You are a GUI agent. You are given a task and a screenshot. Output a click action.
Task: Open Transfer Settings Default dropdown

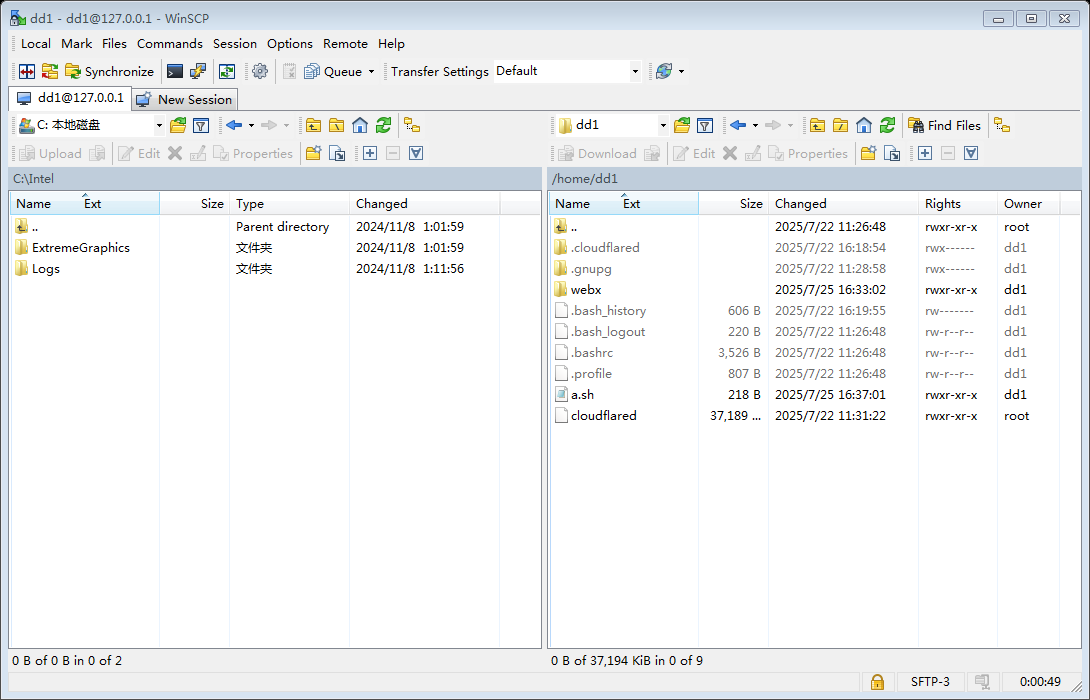(x=634, y=71)
